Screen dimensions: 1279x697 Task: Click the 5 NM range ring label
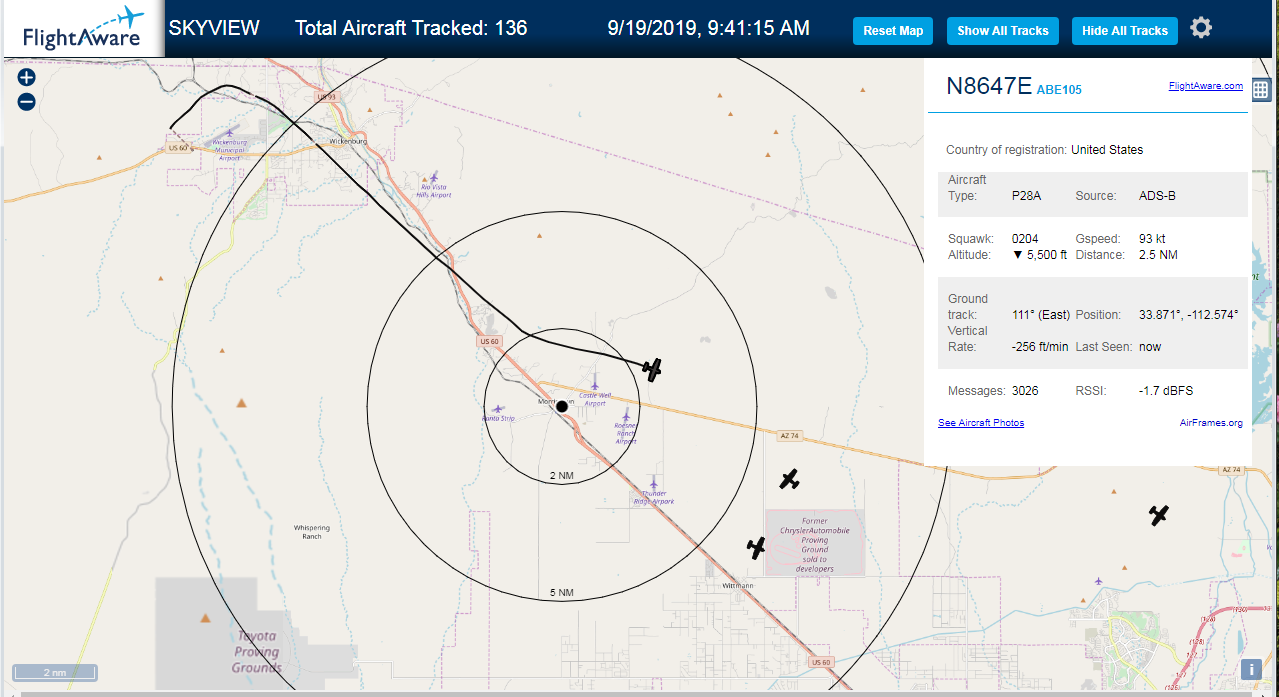[x=561, y=593]
